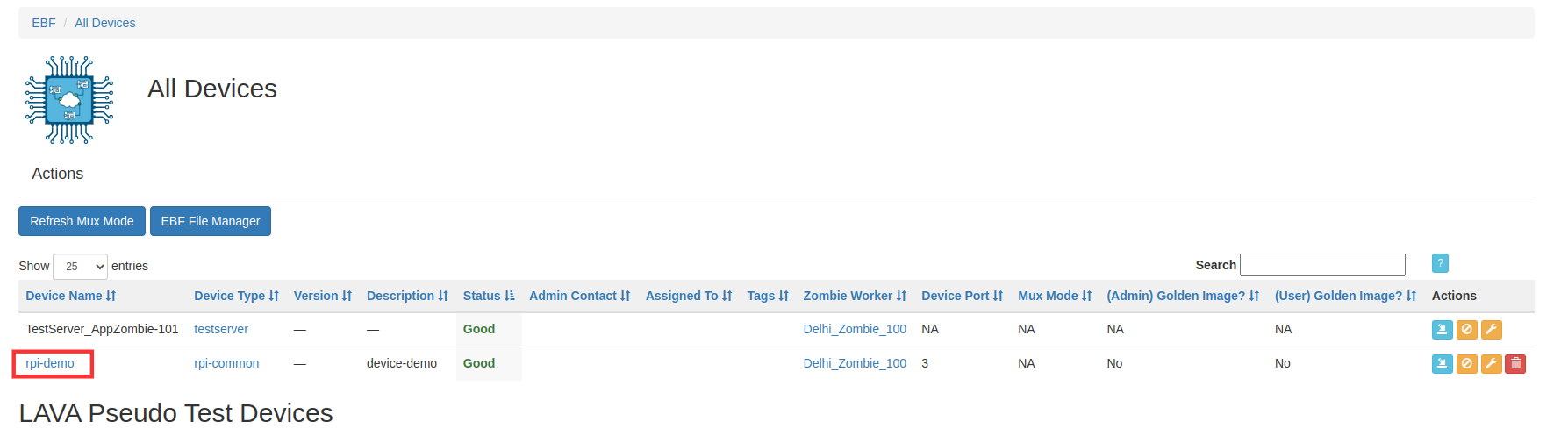The height and width of the screenshot is (429, 1568).
Task: Click the orange ban icon for rpi-demo
Action: click(1466, 363)
